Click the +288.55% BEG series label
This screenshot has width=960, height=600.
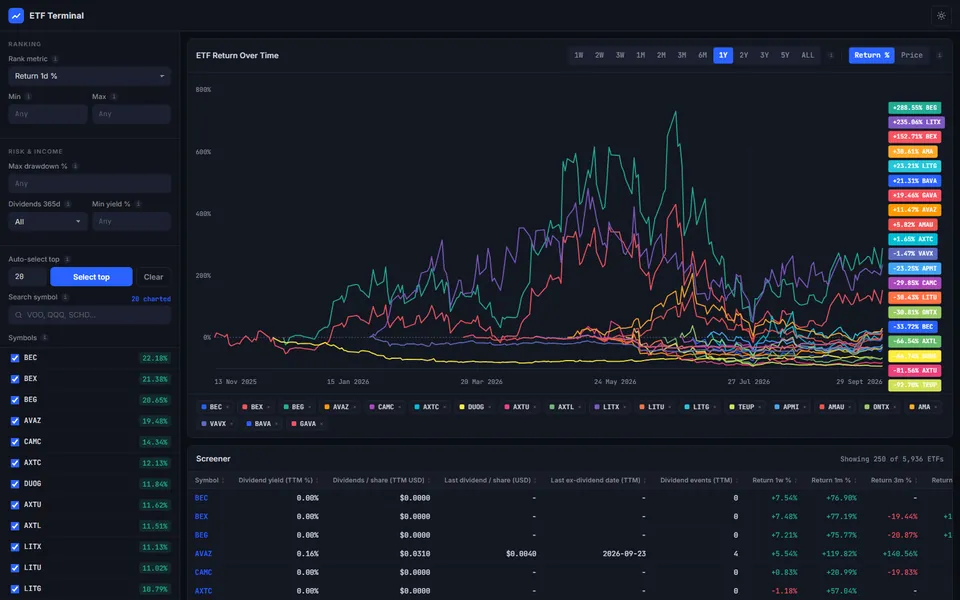coord(915,108)
